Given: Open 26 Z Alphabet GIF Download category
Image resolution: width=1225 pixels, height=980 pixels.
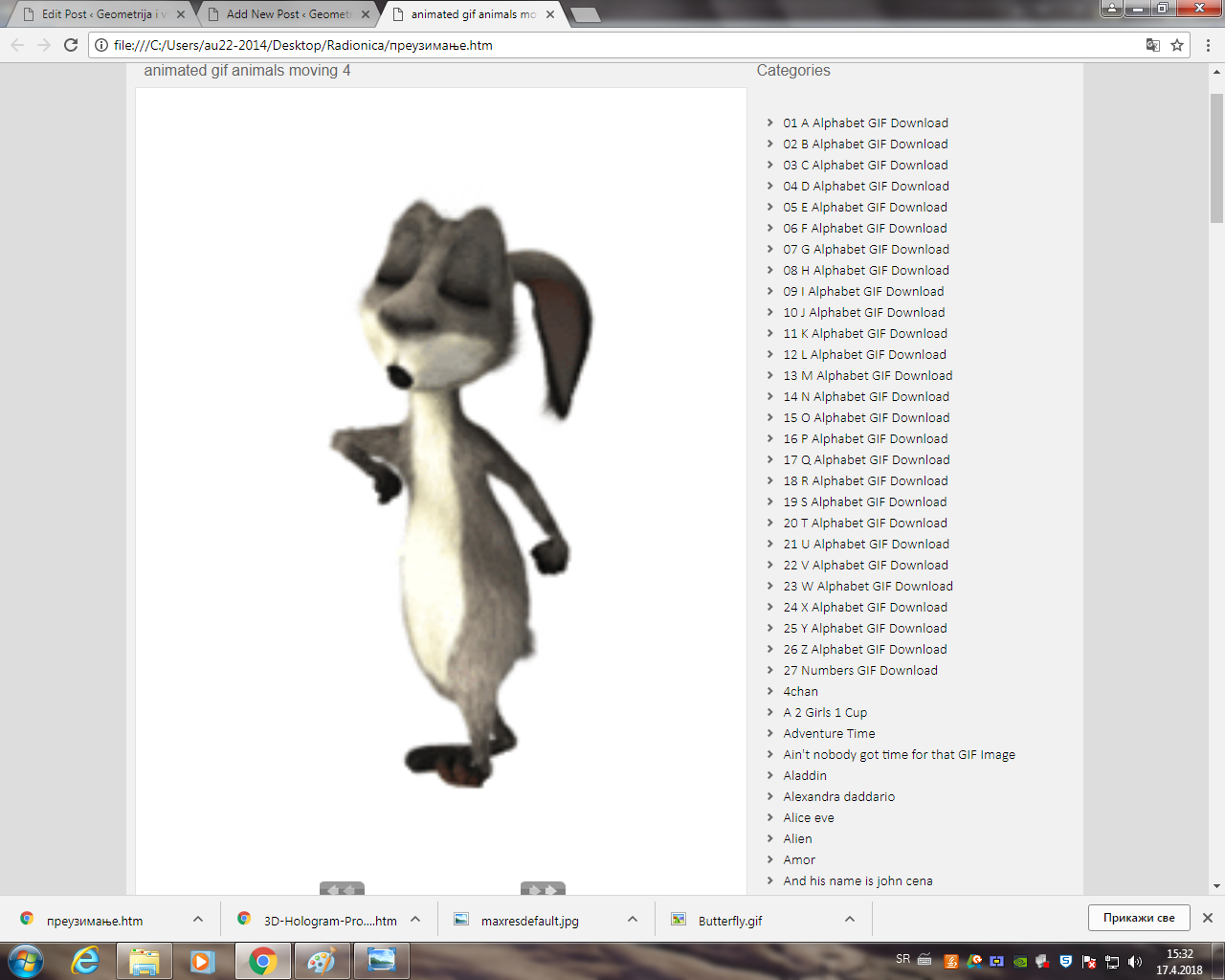Looking at the screenshot, I should (x=865, y=649).
